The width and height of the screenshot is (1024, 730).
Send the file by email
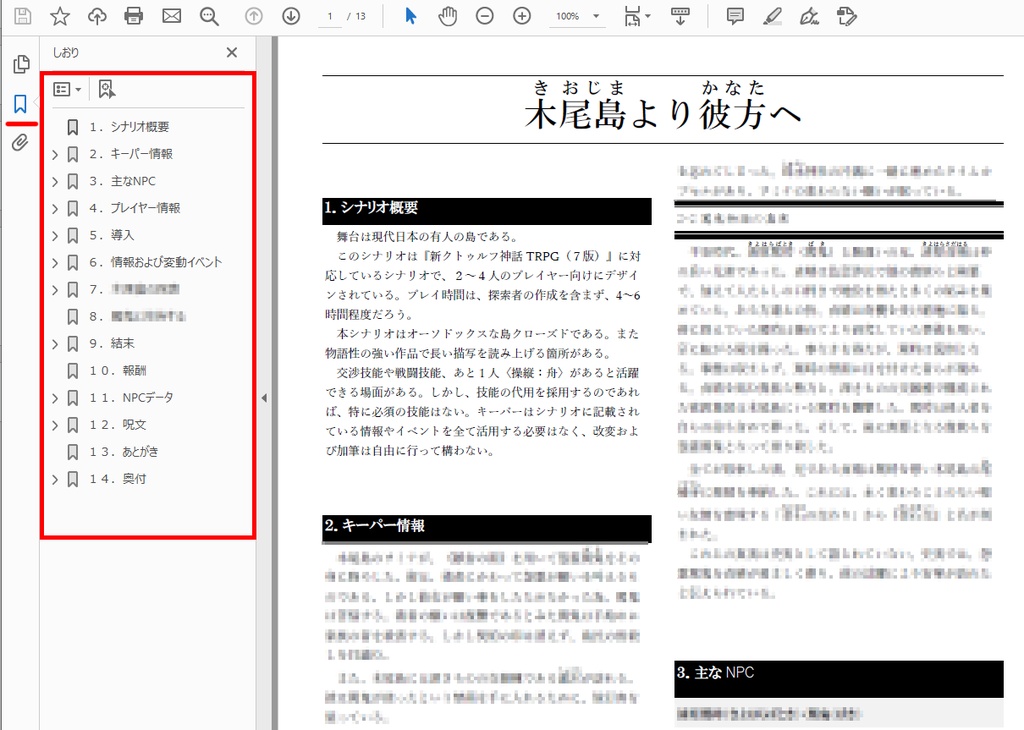(172, 16)
